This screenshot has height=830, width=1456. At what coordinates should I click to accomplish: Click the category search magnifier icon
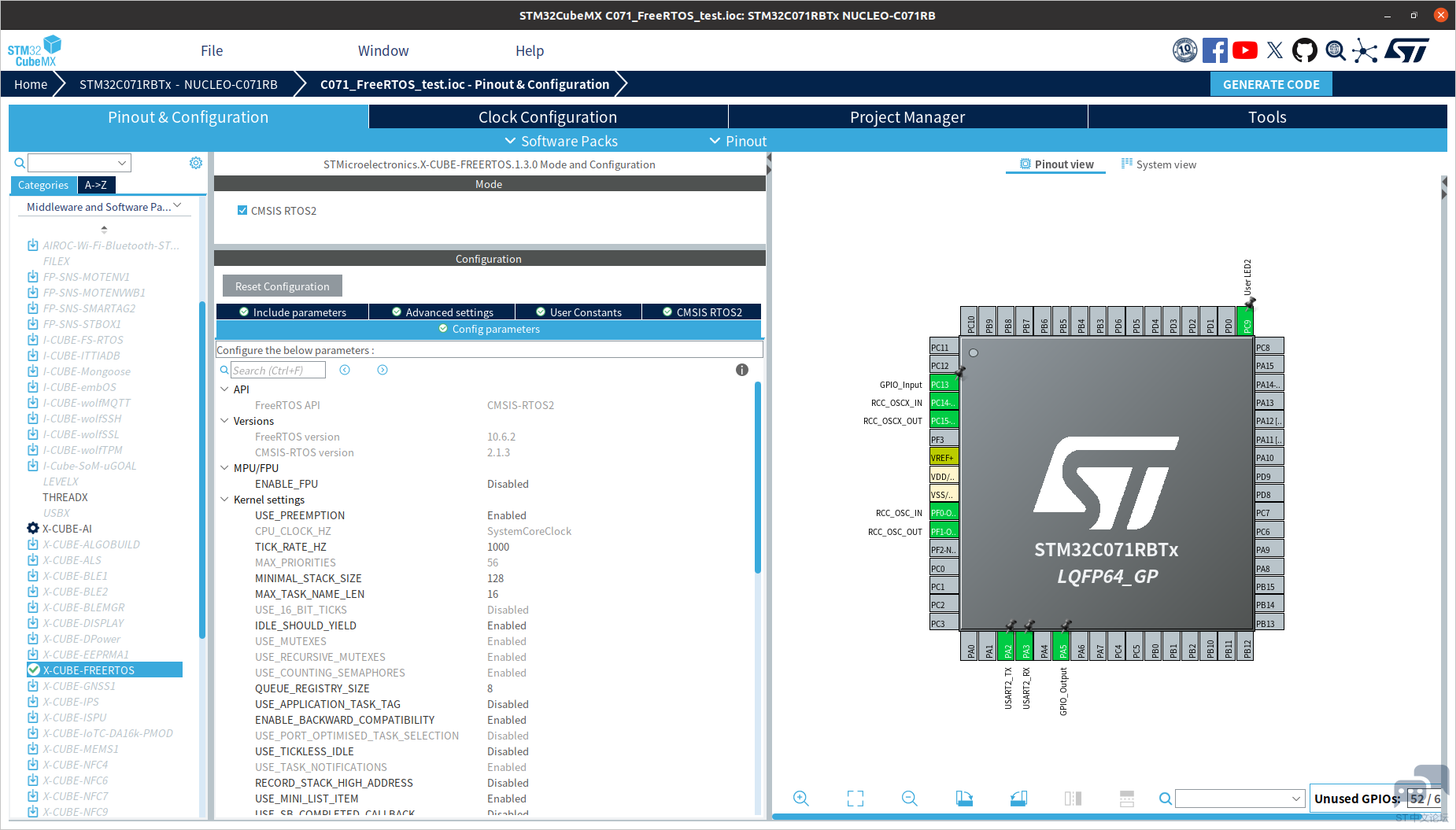tap(20, 163)
